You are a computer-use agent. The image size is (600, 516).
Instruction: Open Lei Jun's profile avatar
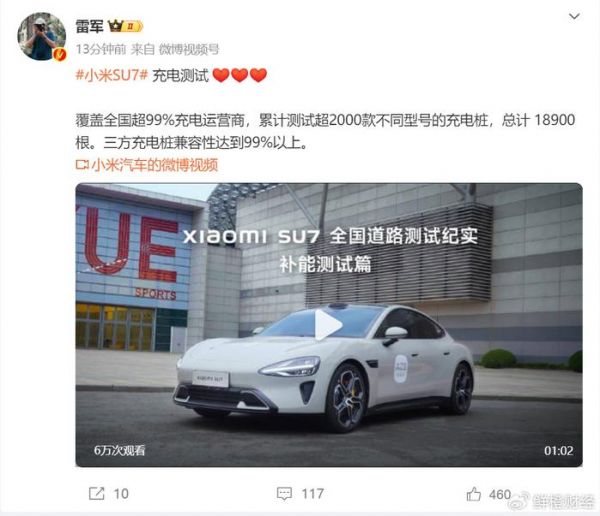click(42, 36)
